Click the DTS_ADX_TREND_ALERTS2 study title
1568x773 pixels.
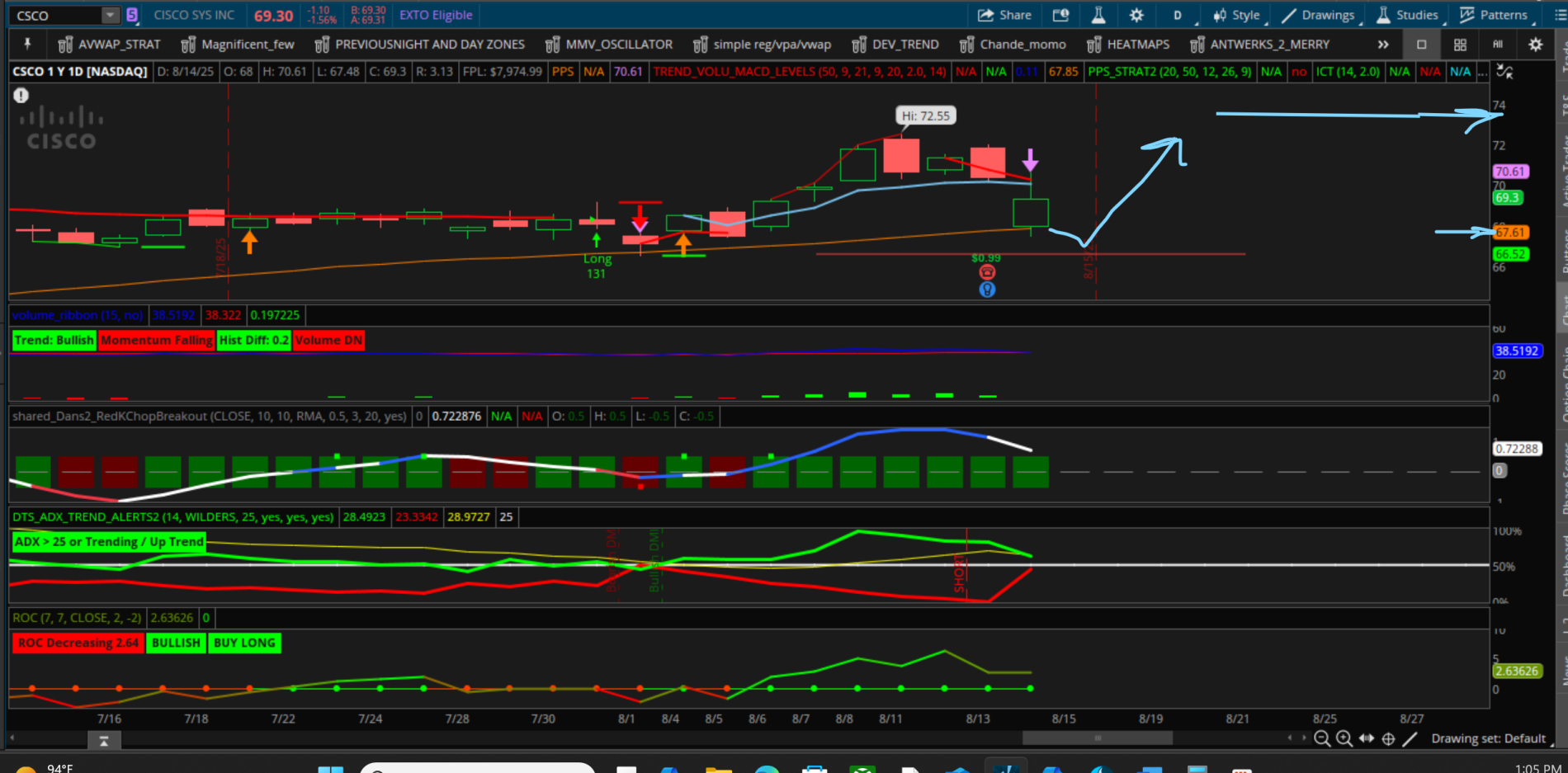173,517
